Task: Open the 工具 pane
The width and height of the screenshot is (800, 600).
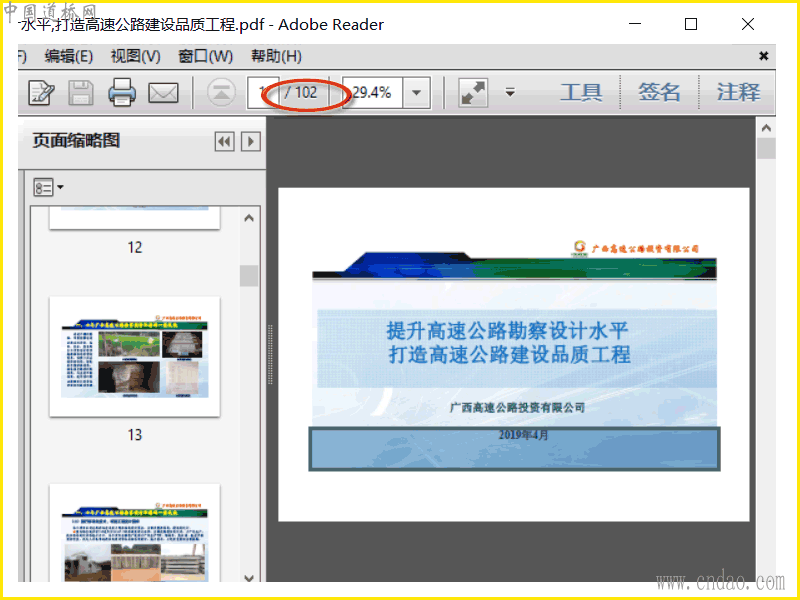Action: [581, 92]
